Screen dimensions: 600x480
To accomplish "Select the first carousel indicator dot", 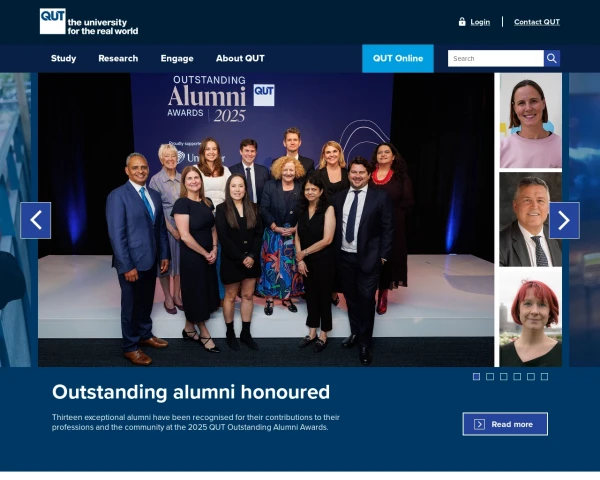I will pos(476,377).
